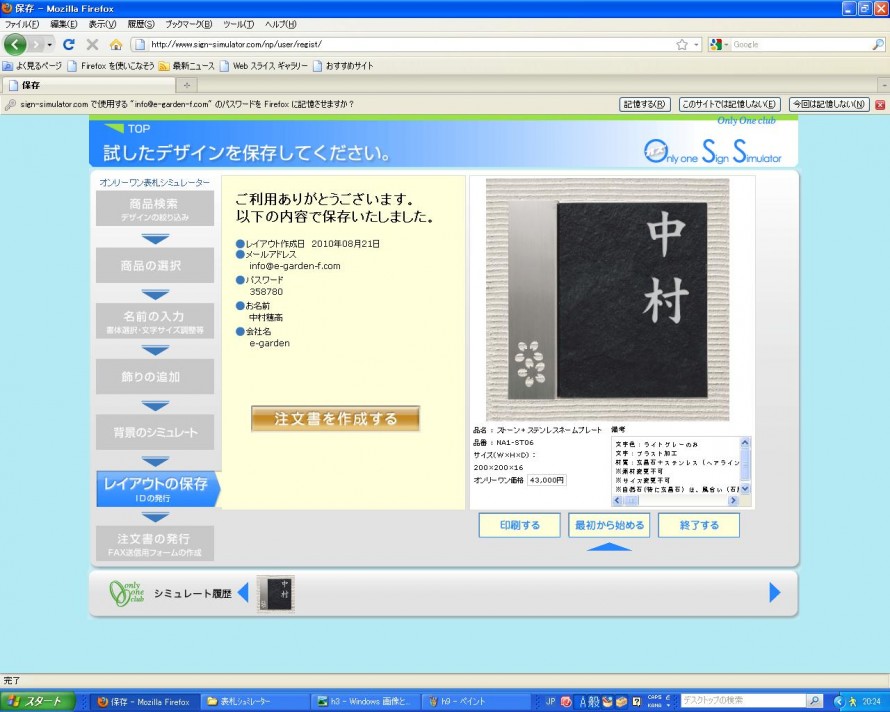
Task: Click the 注文書を作成する button
Action: click(x=335, y=418)
